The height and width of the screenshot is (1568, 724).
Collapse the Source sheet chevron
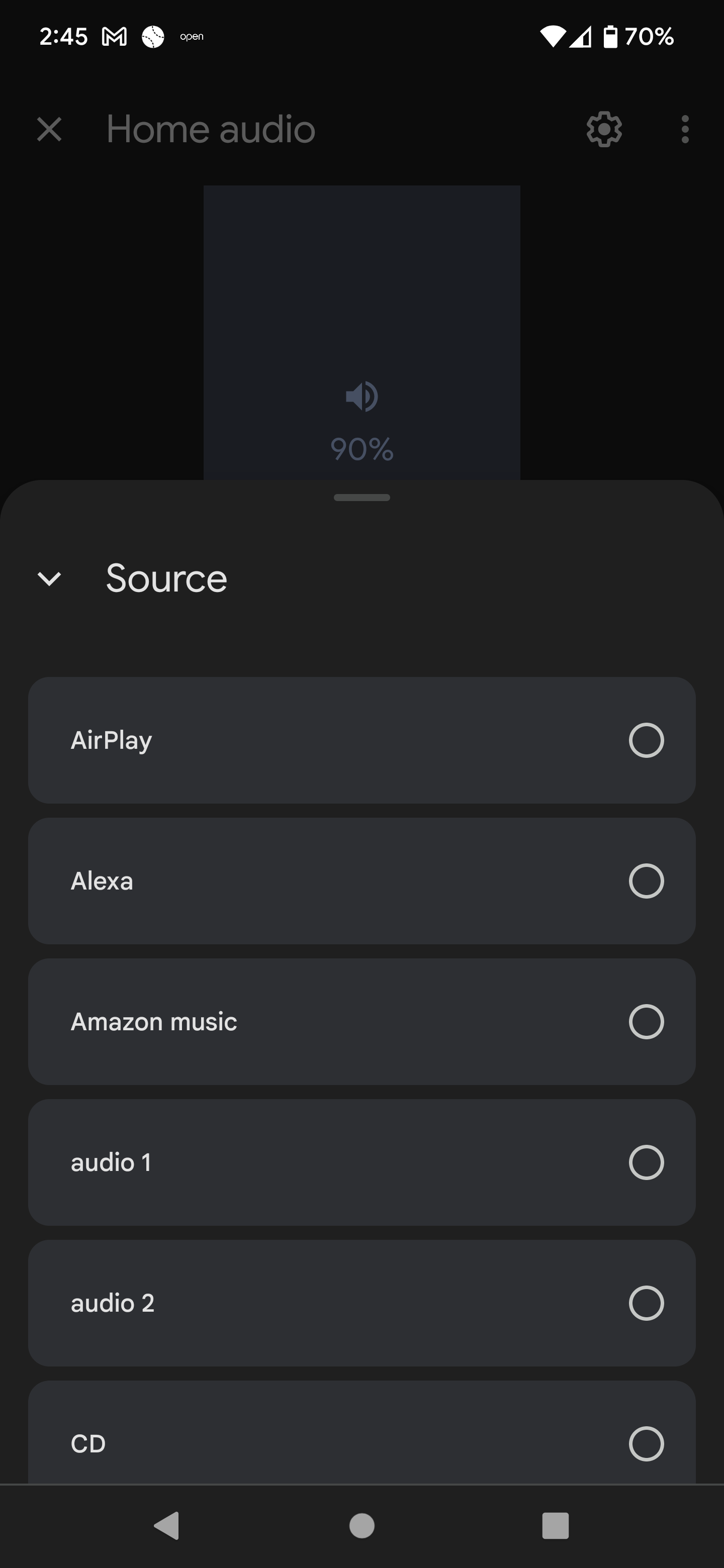(x=49, y=578)
